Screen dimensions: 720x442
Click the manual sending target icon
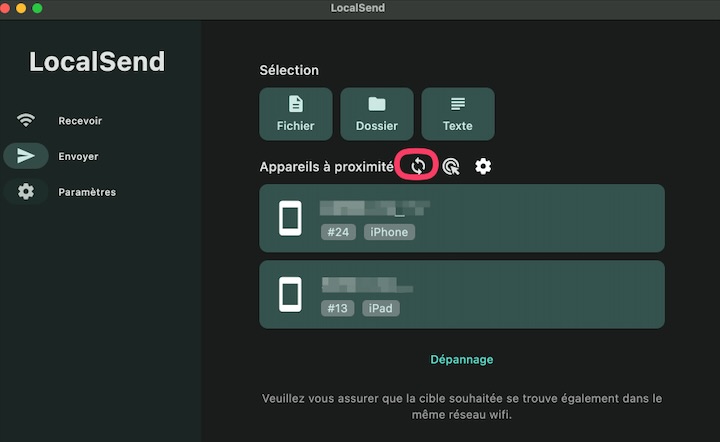(451, 167)
